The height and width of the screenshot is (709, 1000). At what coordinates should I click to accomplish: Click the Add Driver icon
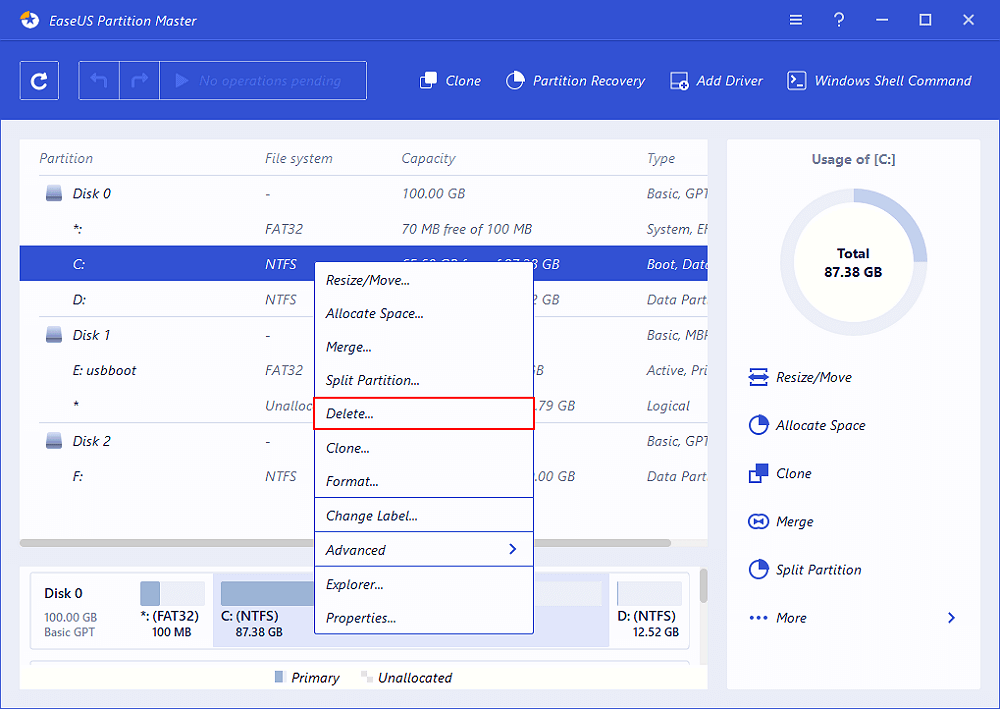click(716, 81)
